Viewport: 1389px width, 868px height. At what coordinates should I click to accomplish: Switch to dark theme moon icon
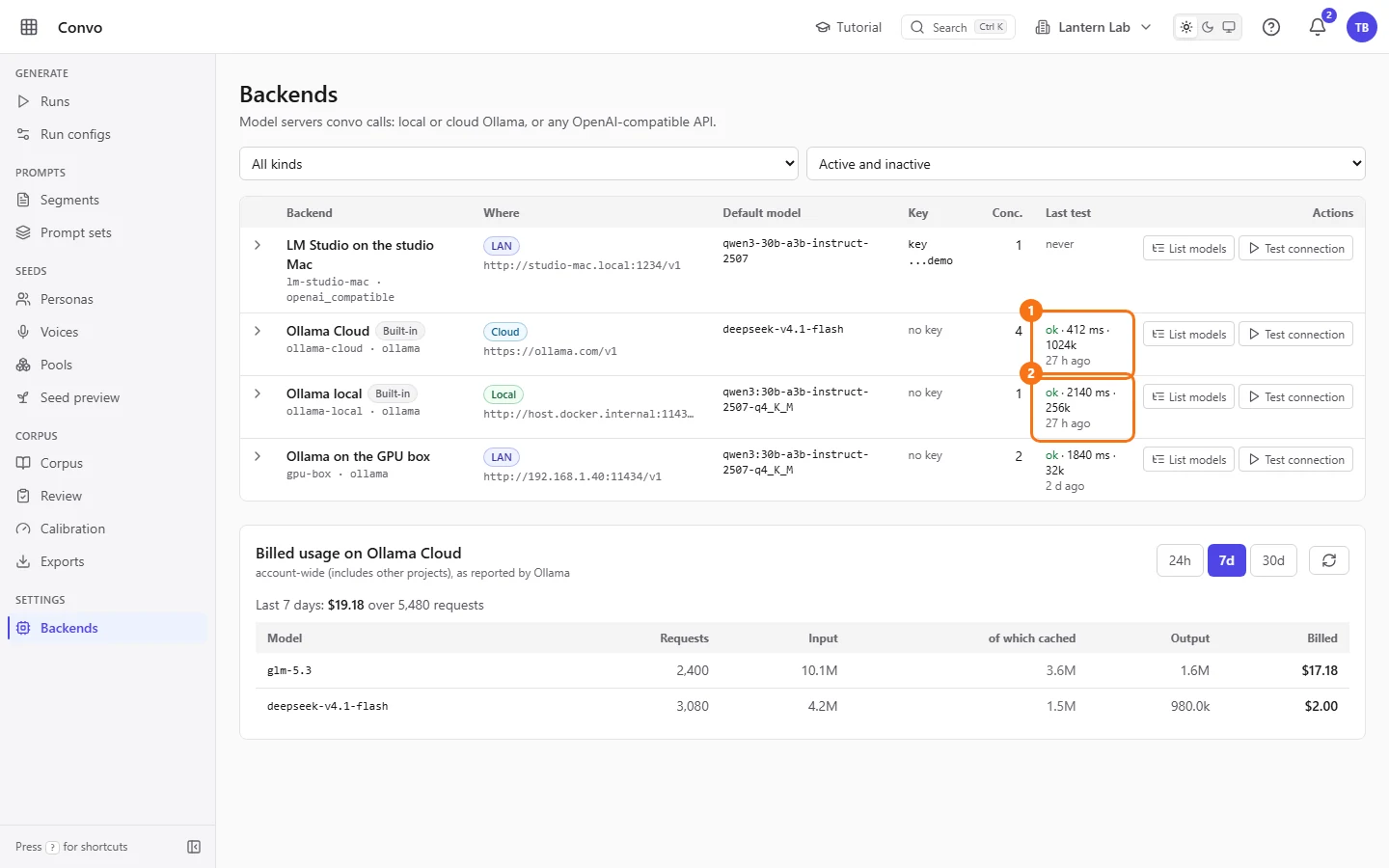point(1208,27)
